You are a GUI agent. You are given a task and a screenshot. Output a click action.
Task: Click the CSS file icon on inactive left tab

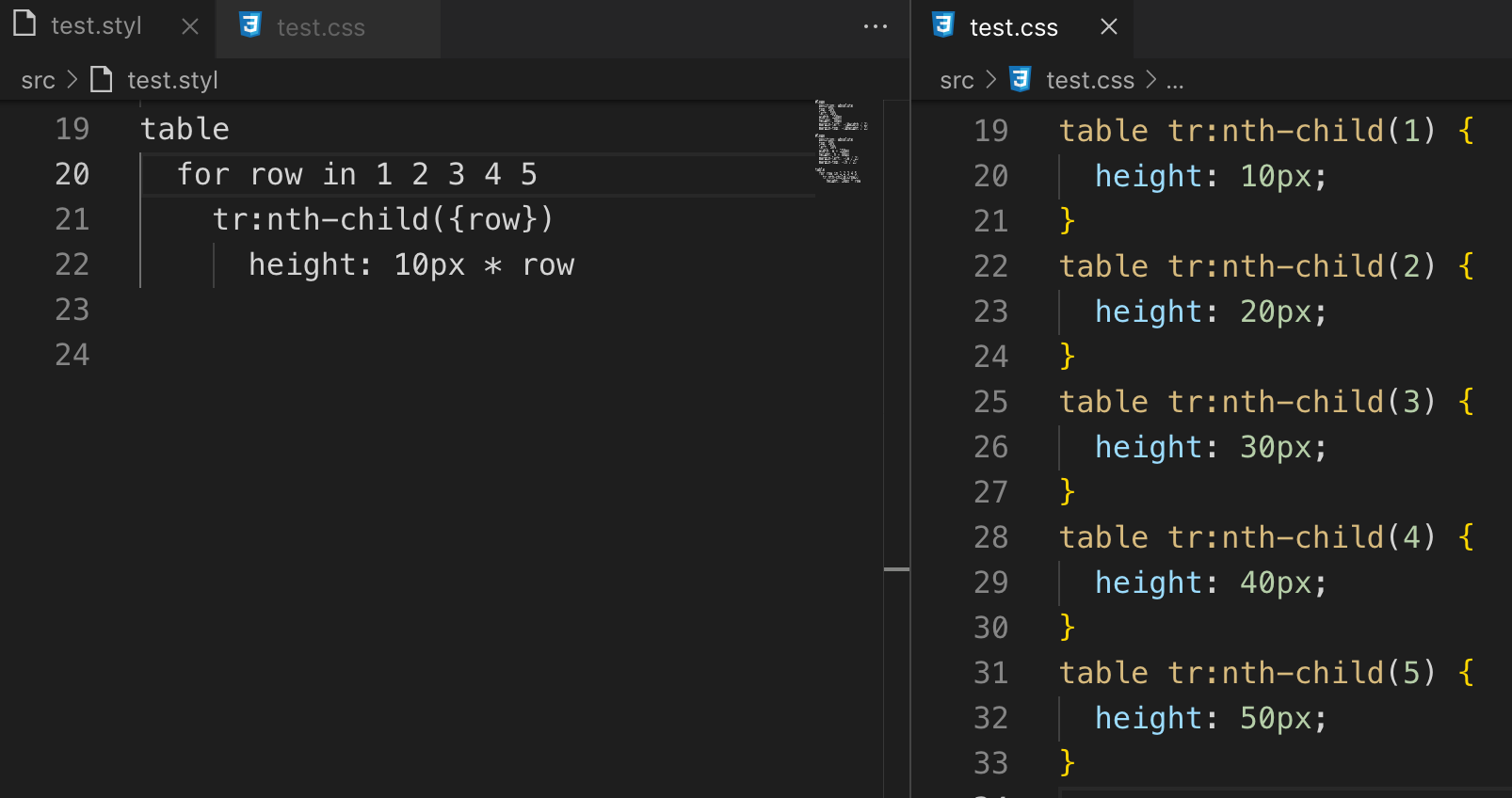tap(250, 25)
